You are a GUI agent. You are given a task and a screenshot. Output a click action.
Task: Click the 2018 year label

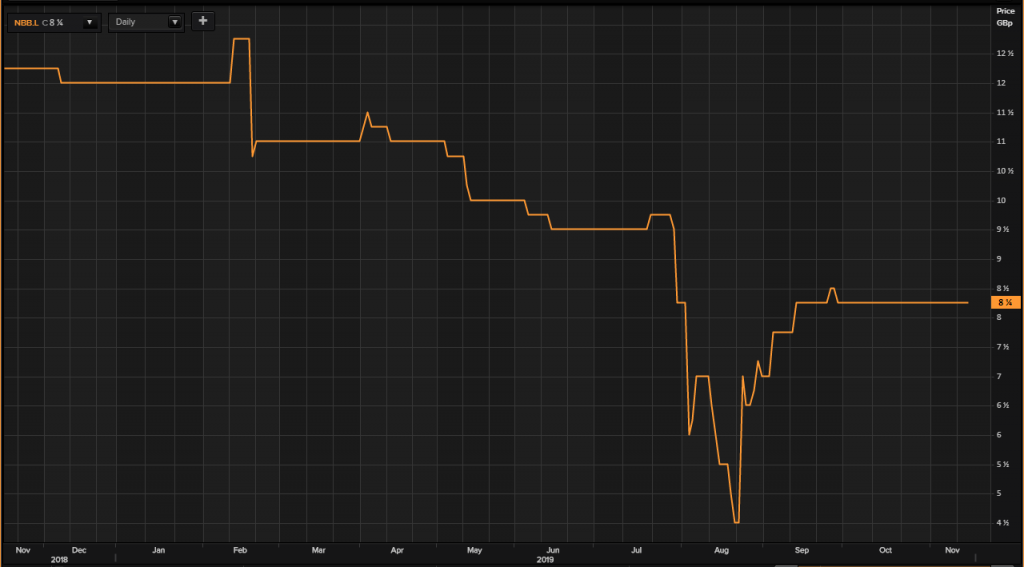click(x=59, y=560)
